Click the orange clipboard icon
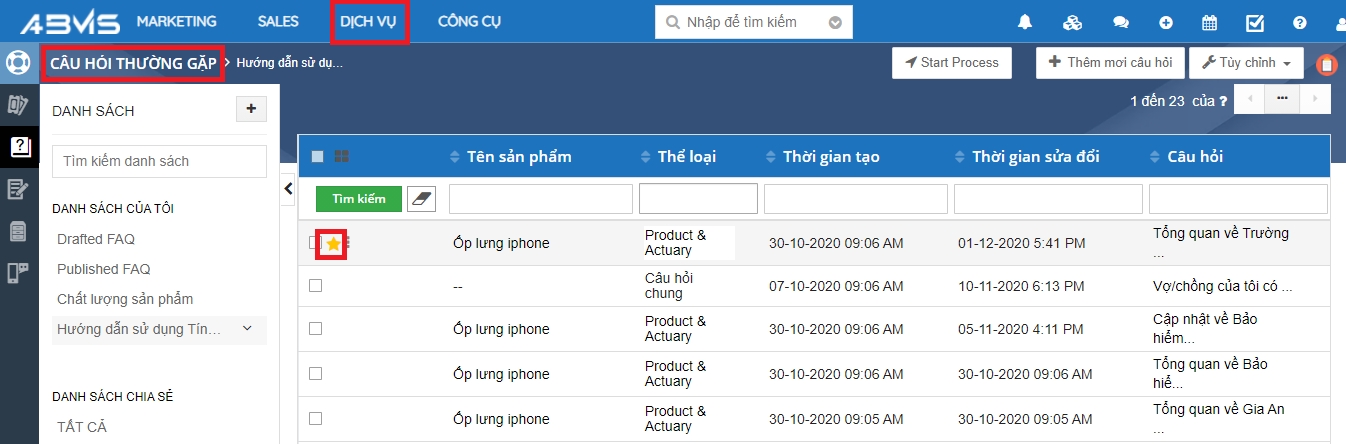Screen dimensions: 1346x444 click(x=1327, y=65)
